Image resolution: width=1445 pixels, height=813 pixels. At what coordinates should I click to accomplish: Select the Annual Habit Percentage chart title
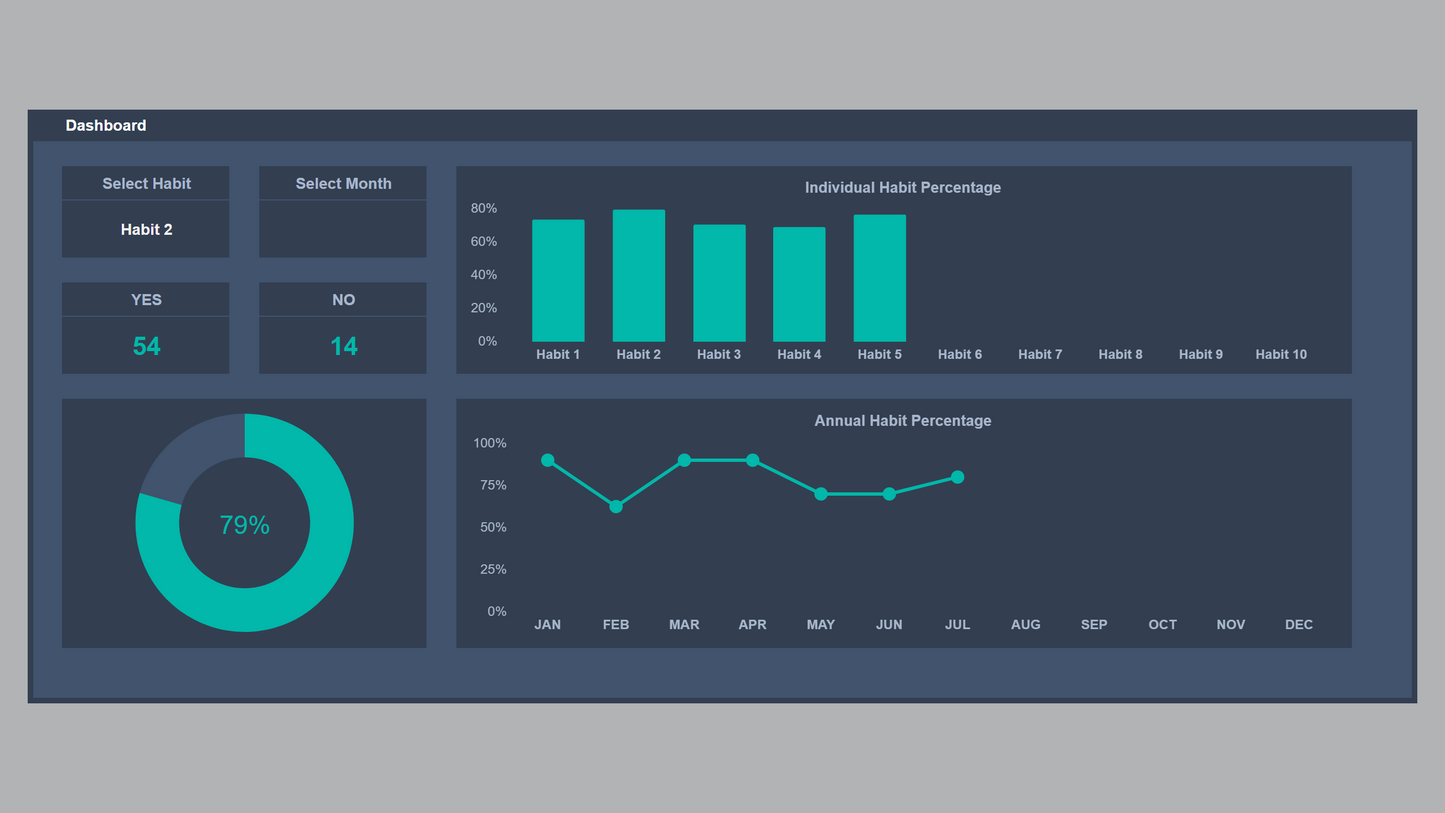click(902, 420)
